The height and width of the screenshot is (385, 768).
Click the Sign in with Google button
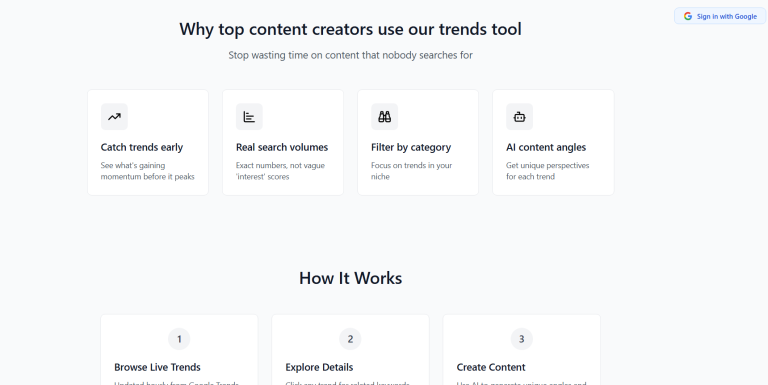720,16
